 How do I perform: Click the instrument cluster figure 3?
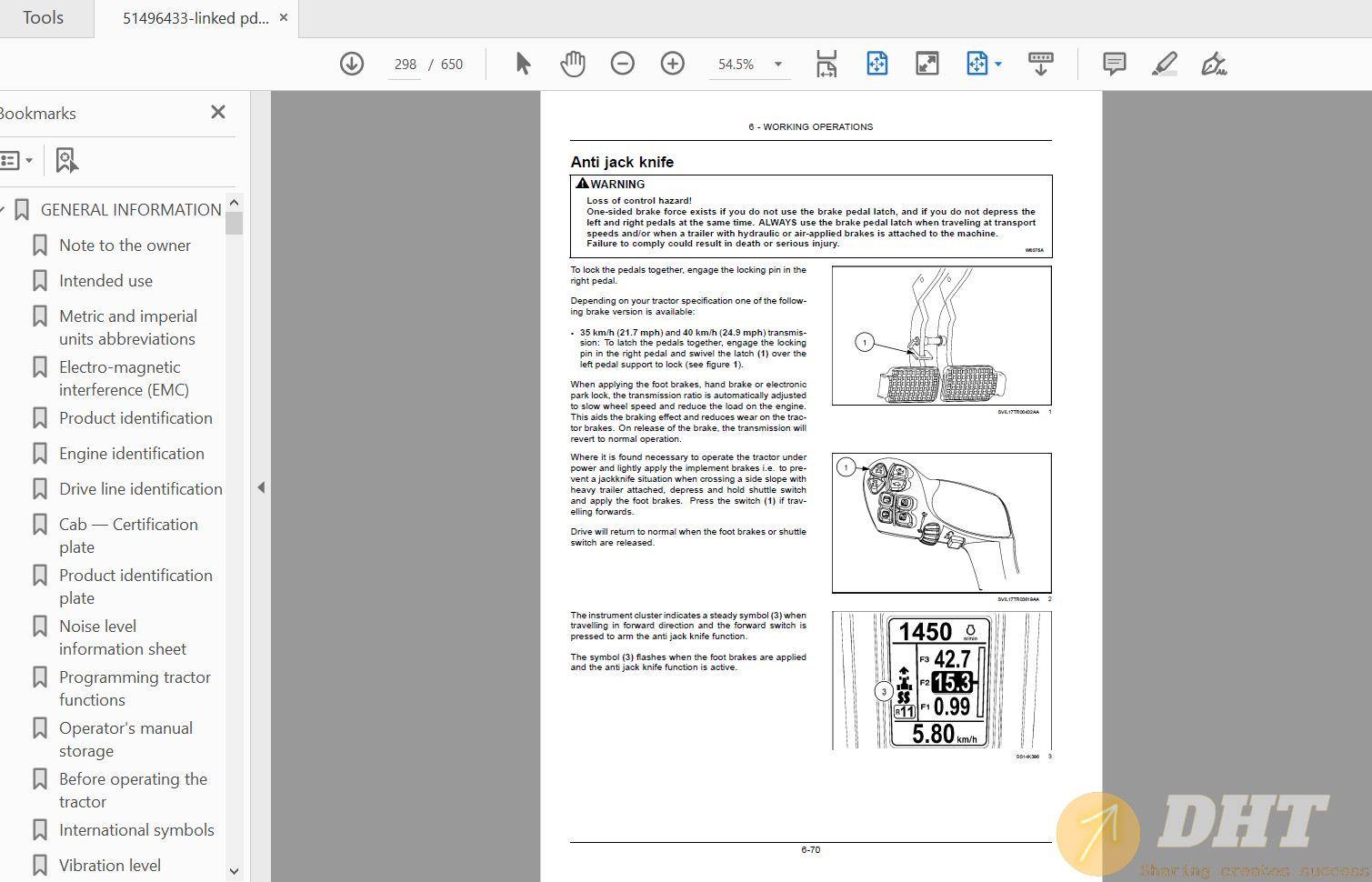(941, 680)
